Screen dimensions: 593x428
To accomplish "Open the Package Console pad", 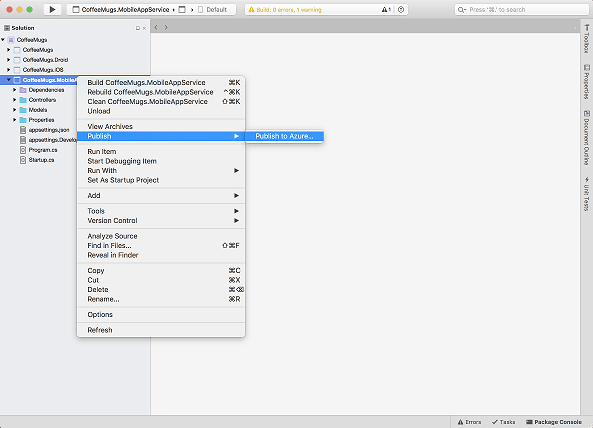I will 554,422.
